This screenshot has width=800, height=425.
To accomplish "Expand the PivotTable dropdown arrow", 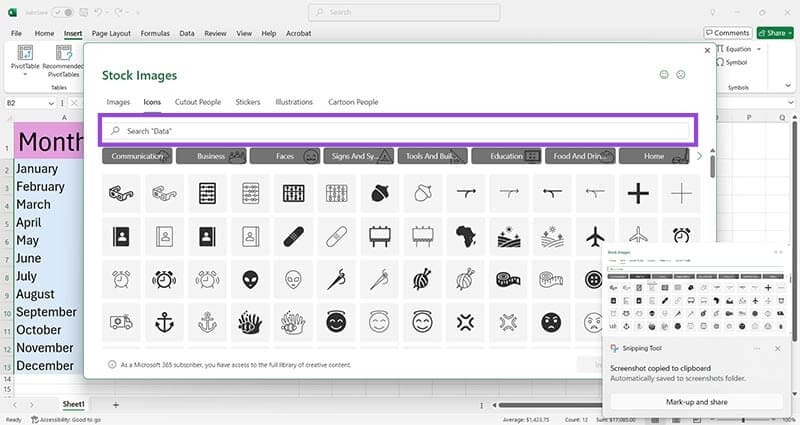I will [x=25, y=74].
